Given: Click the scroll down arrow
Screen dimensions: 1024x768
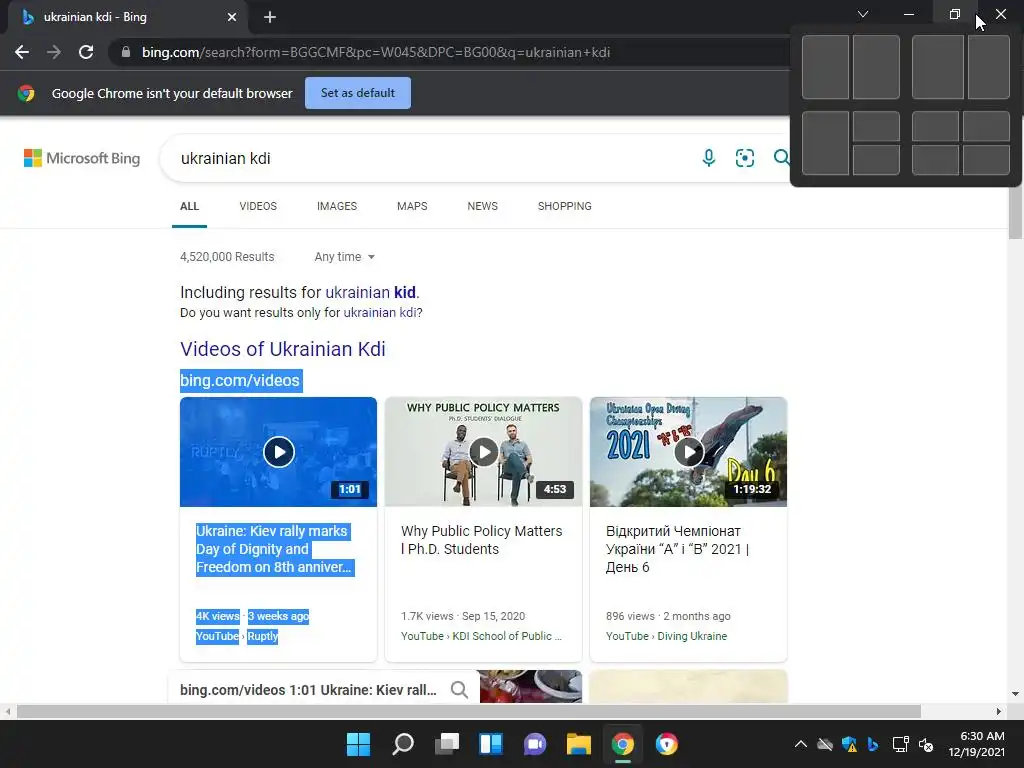Looking at the screenshot, I should click(x=1015, y=694).
